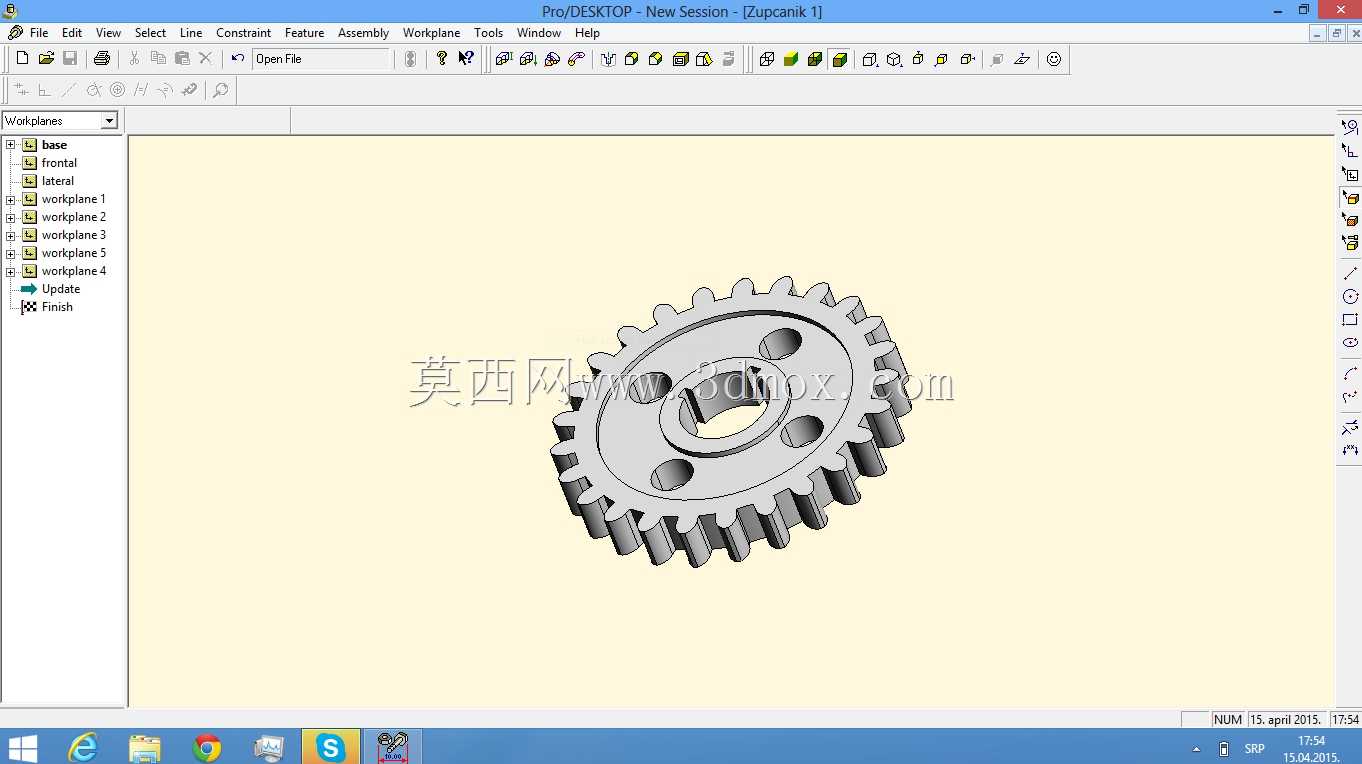Screen dimensions: 1362x764
Task: Click the Round Edges feature icon
Action: tap(631, 59)
